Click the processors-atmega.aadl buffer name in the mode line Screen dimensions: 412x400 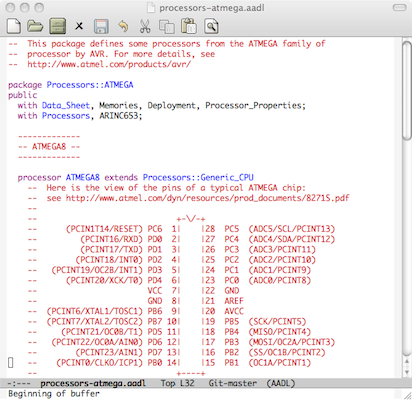(93, 383)
